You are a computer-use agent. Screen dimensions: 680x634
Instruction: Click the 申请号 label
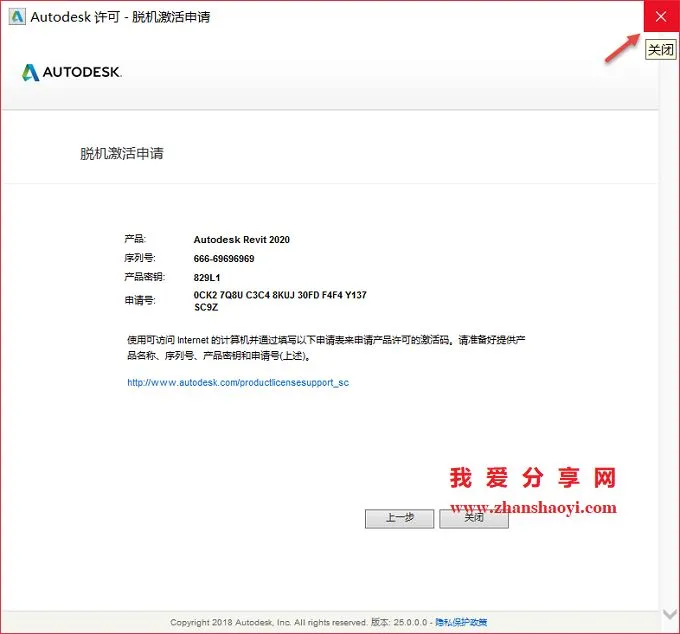point(140,300)
